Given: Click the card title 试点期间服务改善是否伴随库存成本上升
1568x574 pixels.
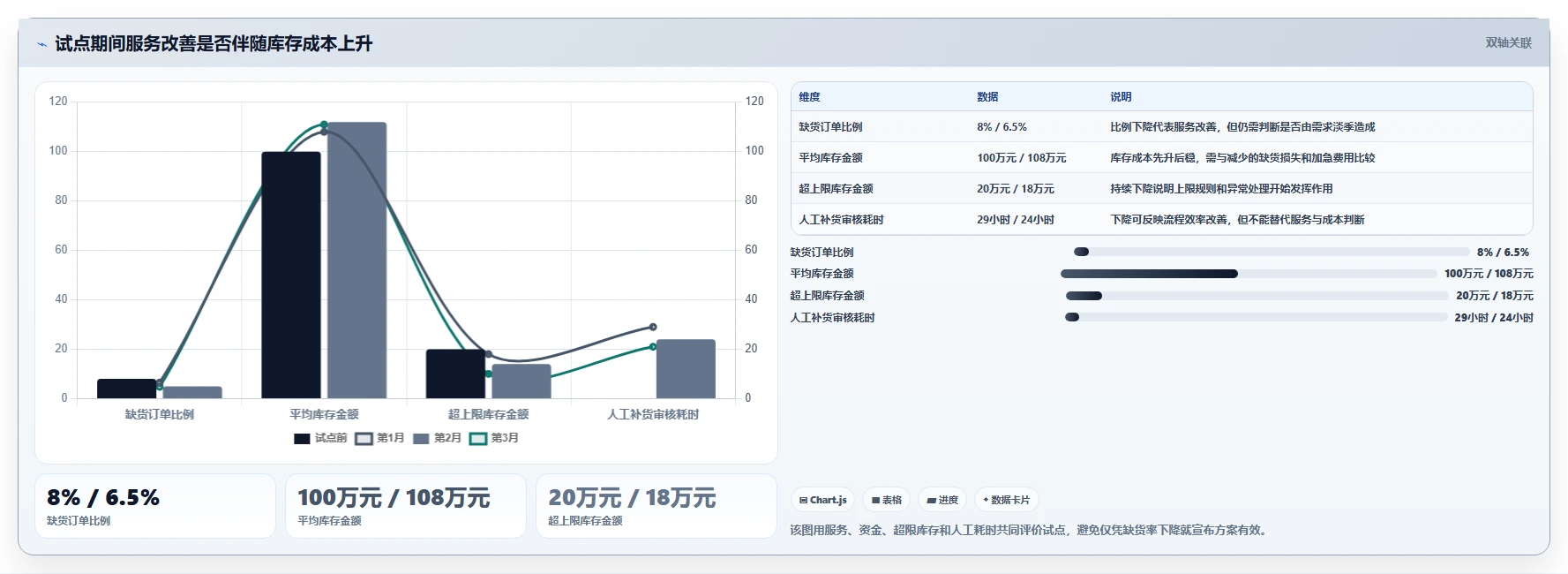Looking at the screenshot, I should [214, 43].
